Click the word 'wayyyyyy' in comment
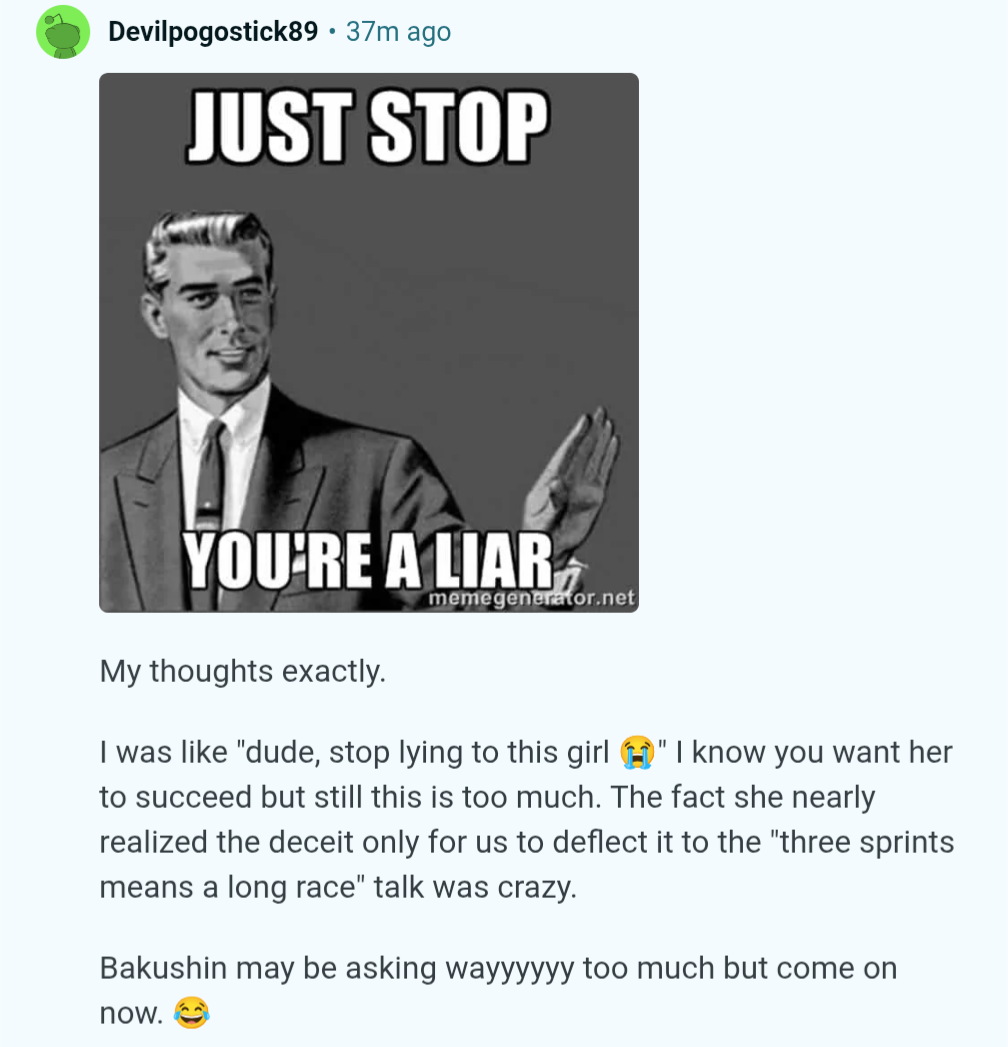Screen dimensions: 1008x1047 coord(509,970)
